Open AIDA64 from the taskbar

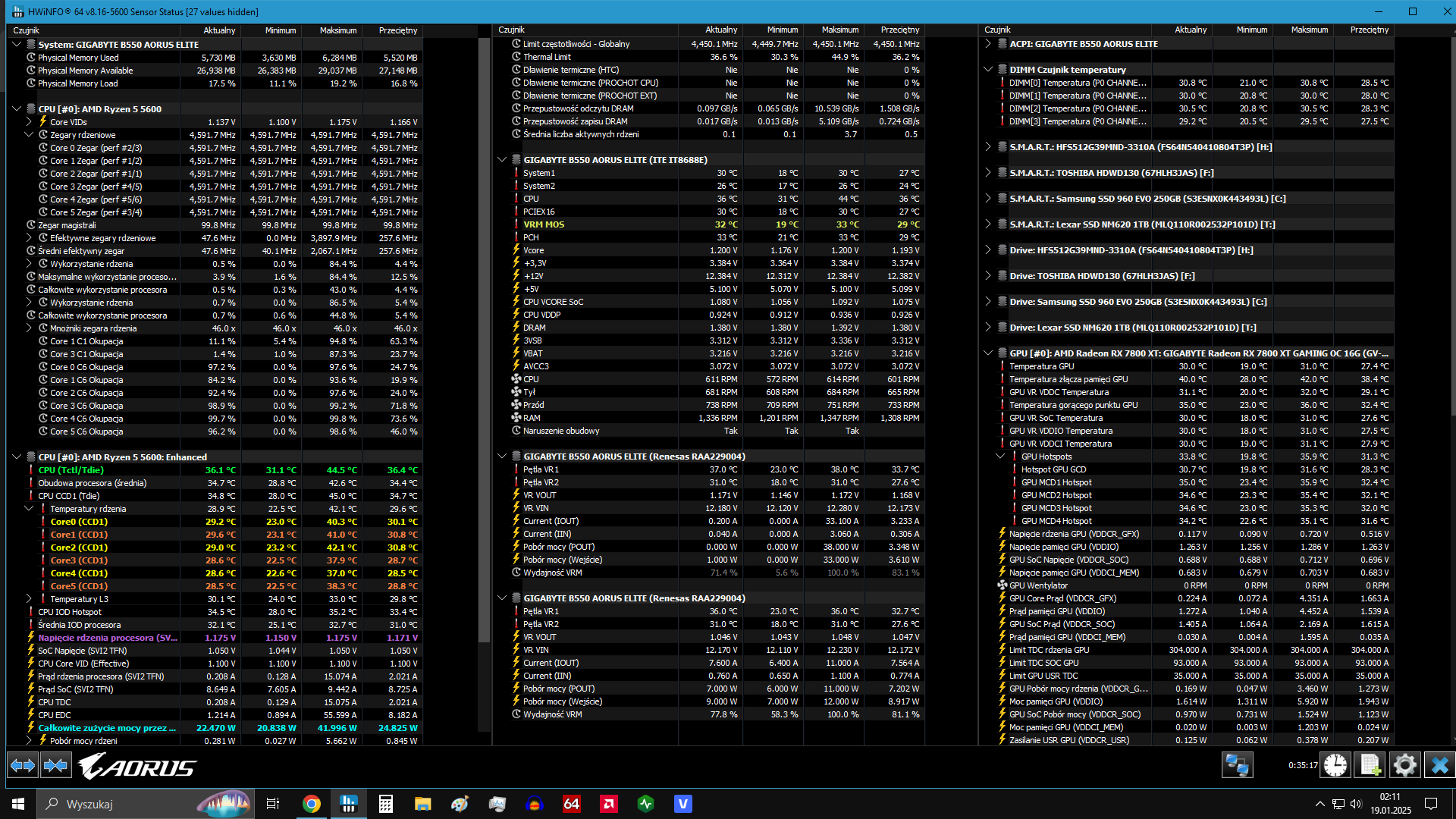[x=571, y=804]
